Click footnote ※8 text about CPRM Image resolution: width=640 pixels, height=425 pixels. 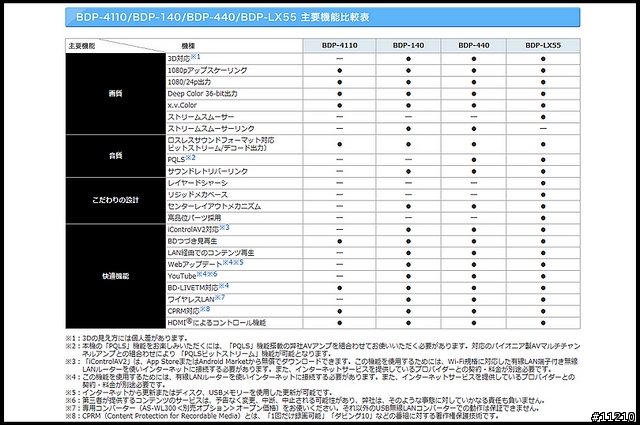click(282, 416)
